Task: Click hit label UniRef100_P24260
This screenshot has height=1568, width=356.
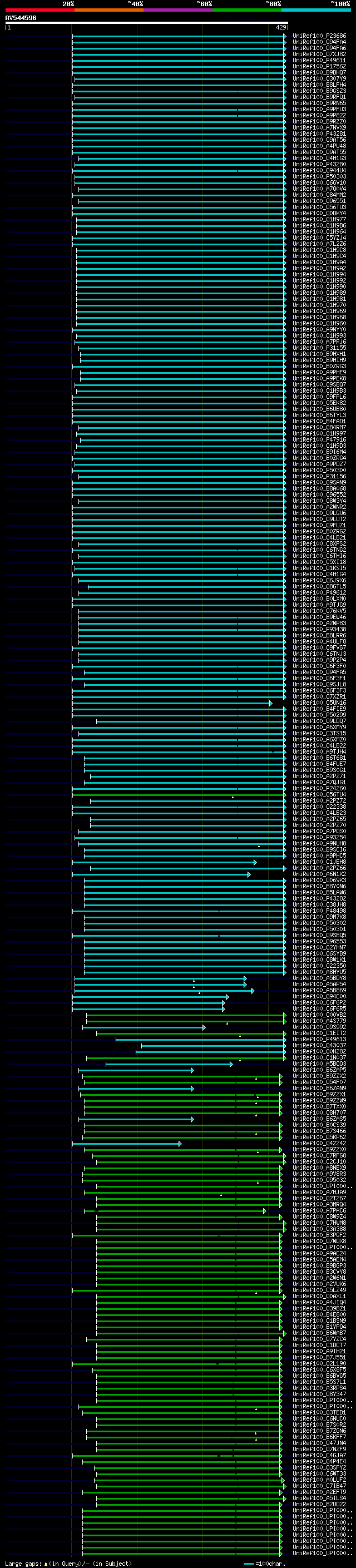Action: tap(319, 789)
